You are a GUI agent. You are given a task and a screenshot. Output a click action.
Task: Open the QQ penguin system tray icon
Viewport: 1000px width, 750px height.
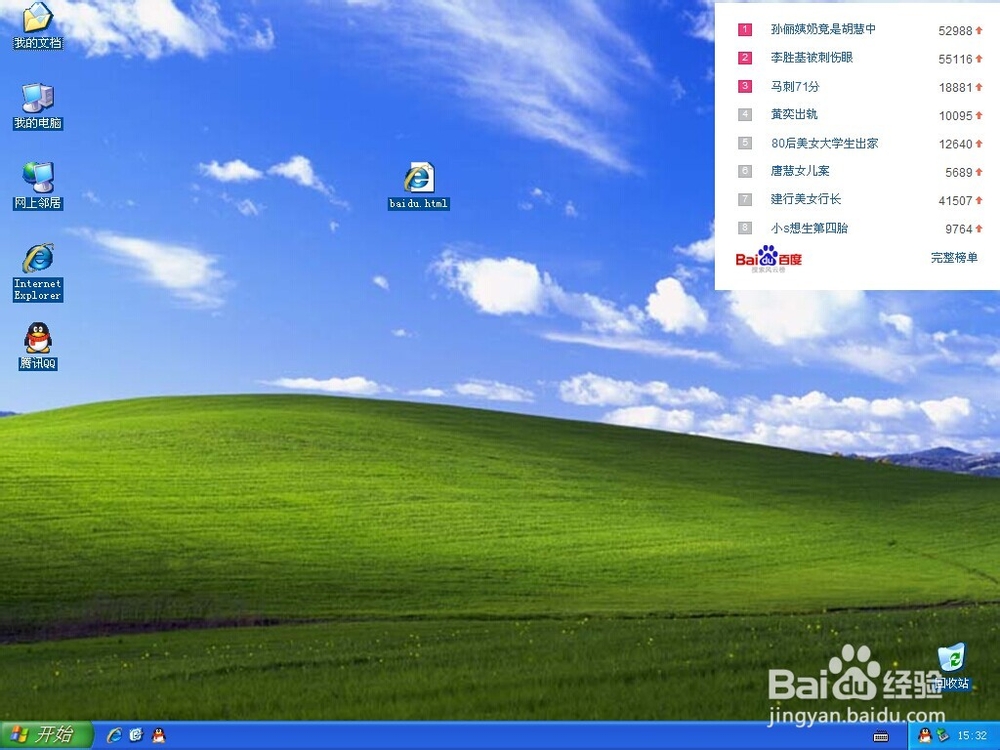tap(924, 735)
